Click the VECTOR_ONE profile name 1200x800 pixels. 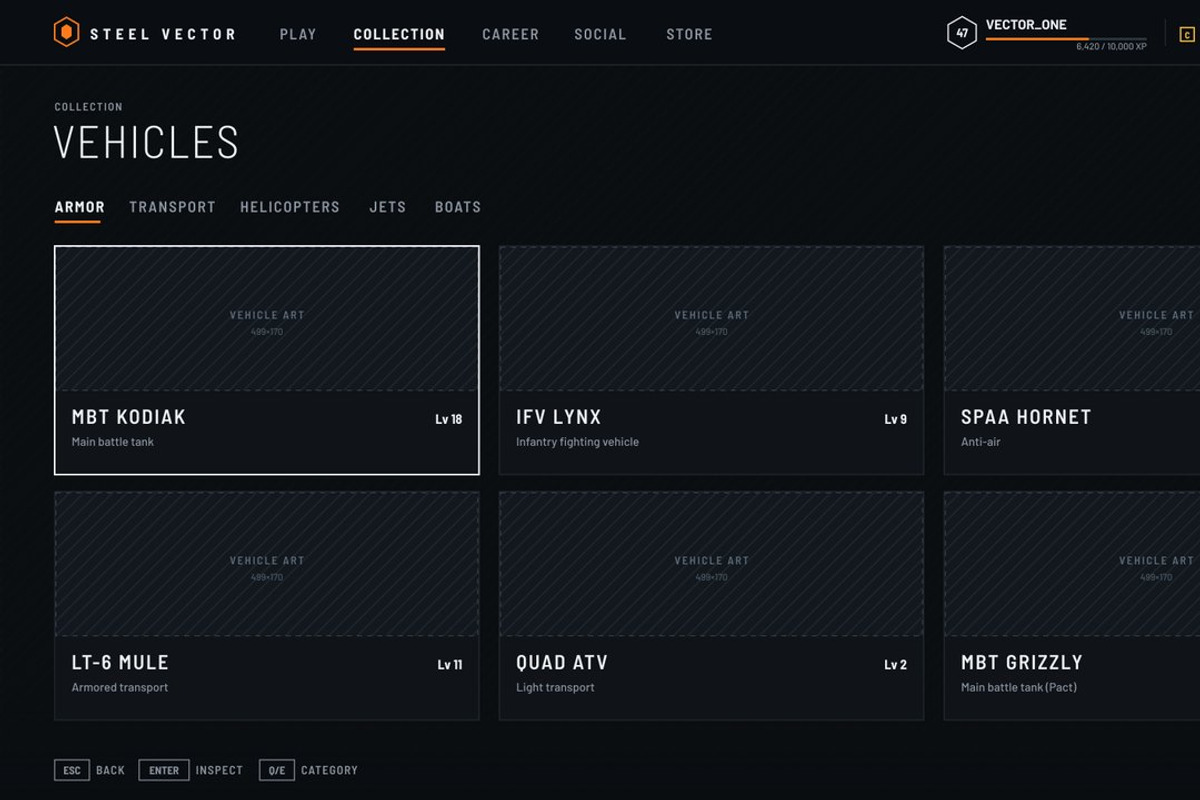pos(1026,25)
